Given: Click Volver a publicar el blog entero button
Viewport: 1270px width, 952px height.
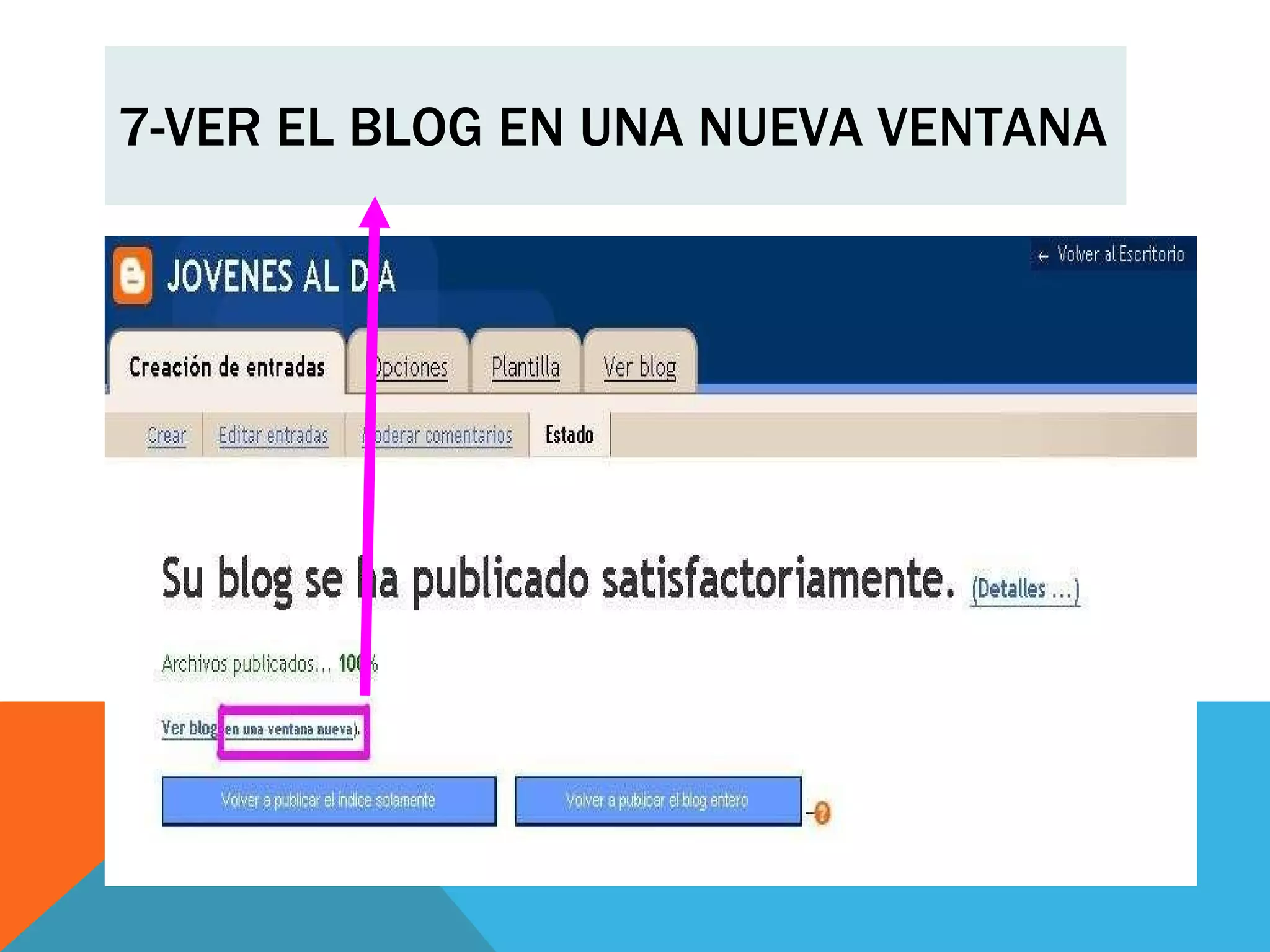Looking at the screenshot, I should click(659, 801).
